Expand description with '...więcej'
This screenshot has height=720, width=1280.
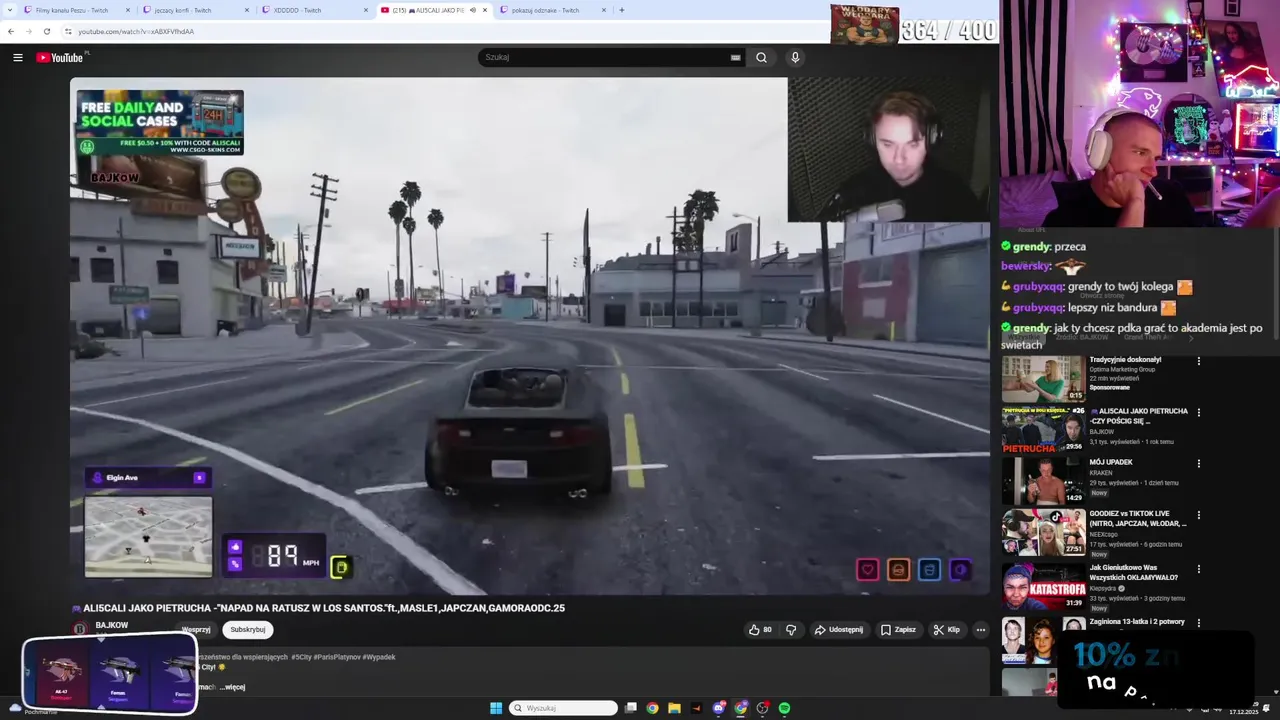click(233, 687)
